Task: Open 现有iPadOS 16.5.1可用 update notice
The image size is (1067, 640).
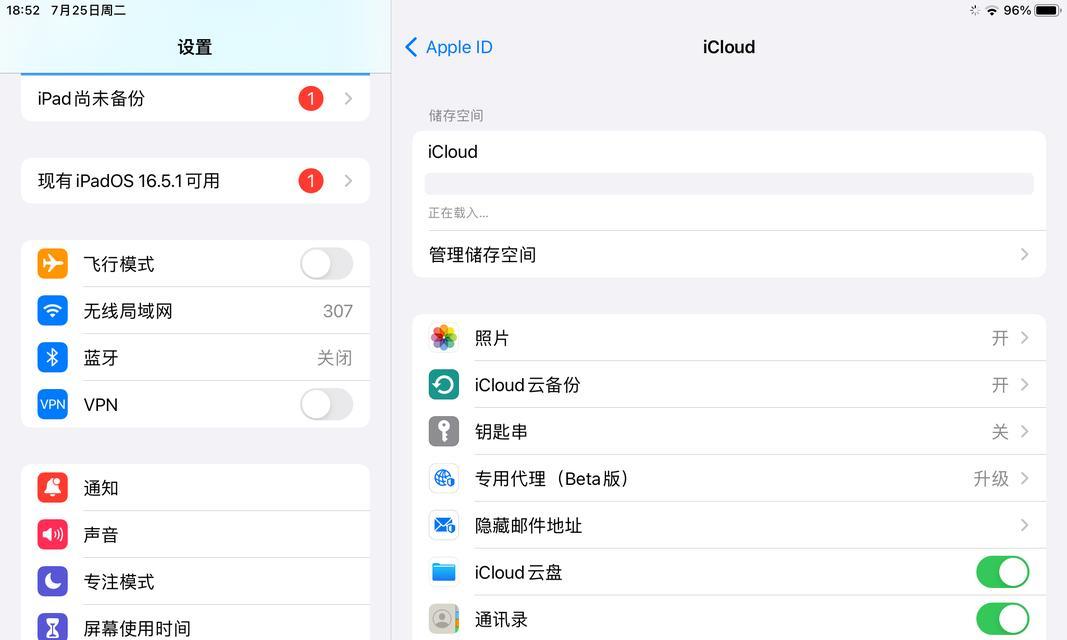Action: [x=195, y=181]
